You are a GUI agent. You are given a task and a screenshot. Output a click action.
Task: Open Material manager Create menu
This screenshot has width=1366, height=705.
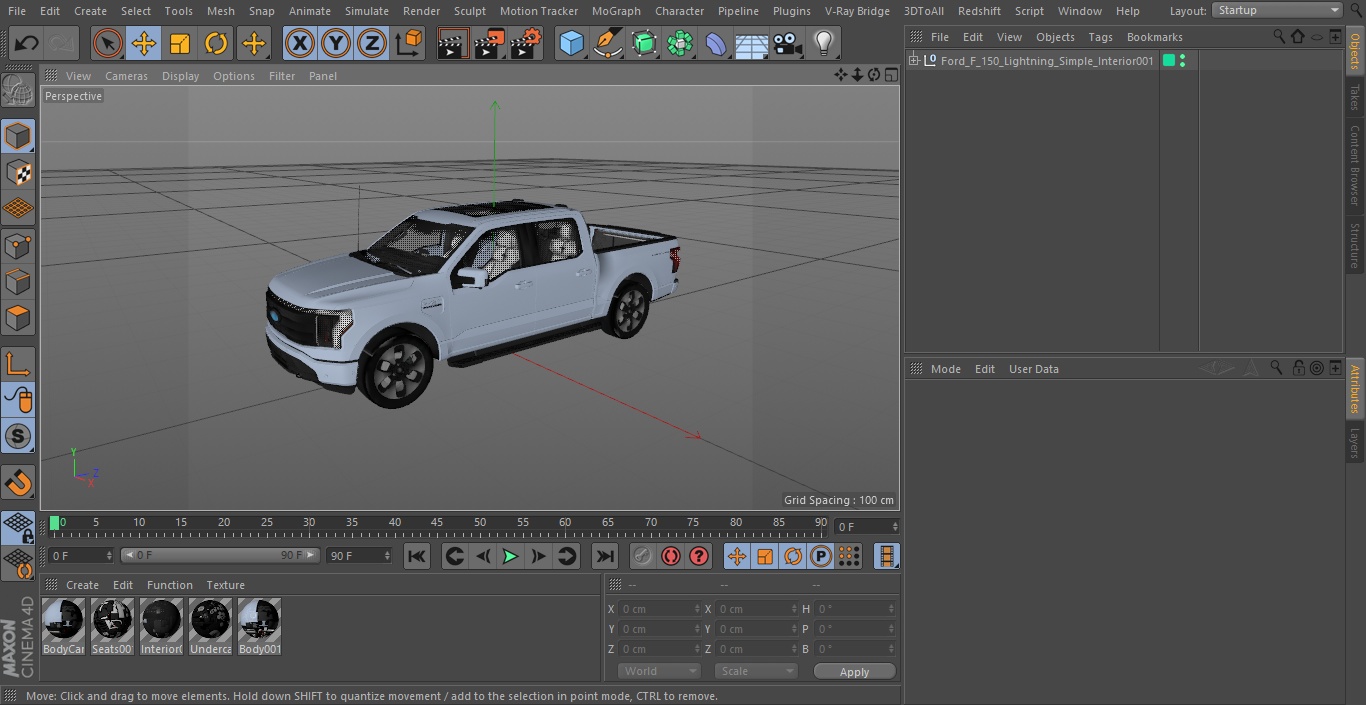[82, 585]
